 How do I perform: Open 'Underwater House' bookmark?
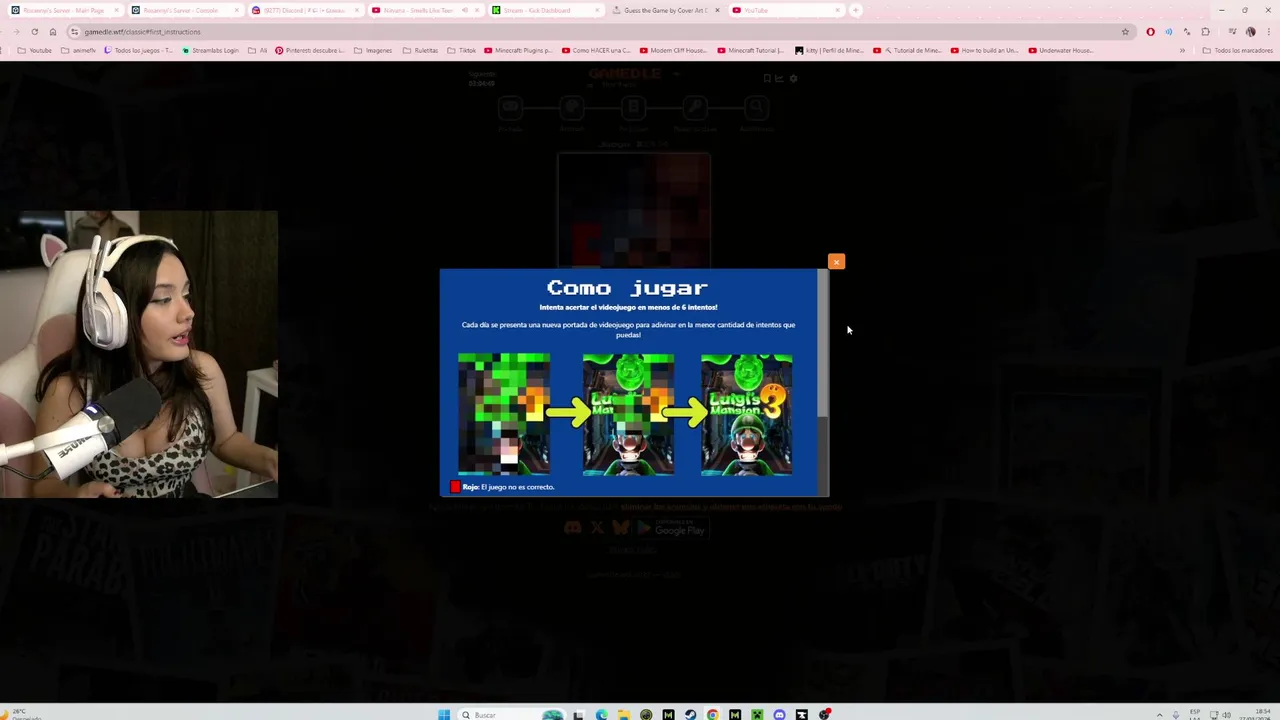(x=1062, y=50)
